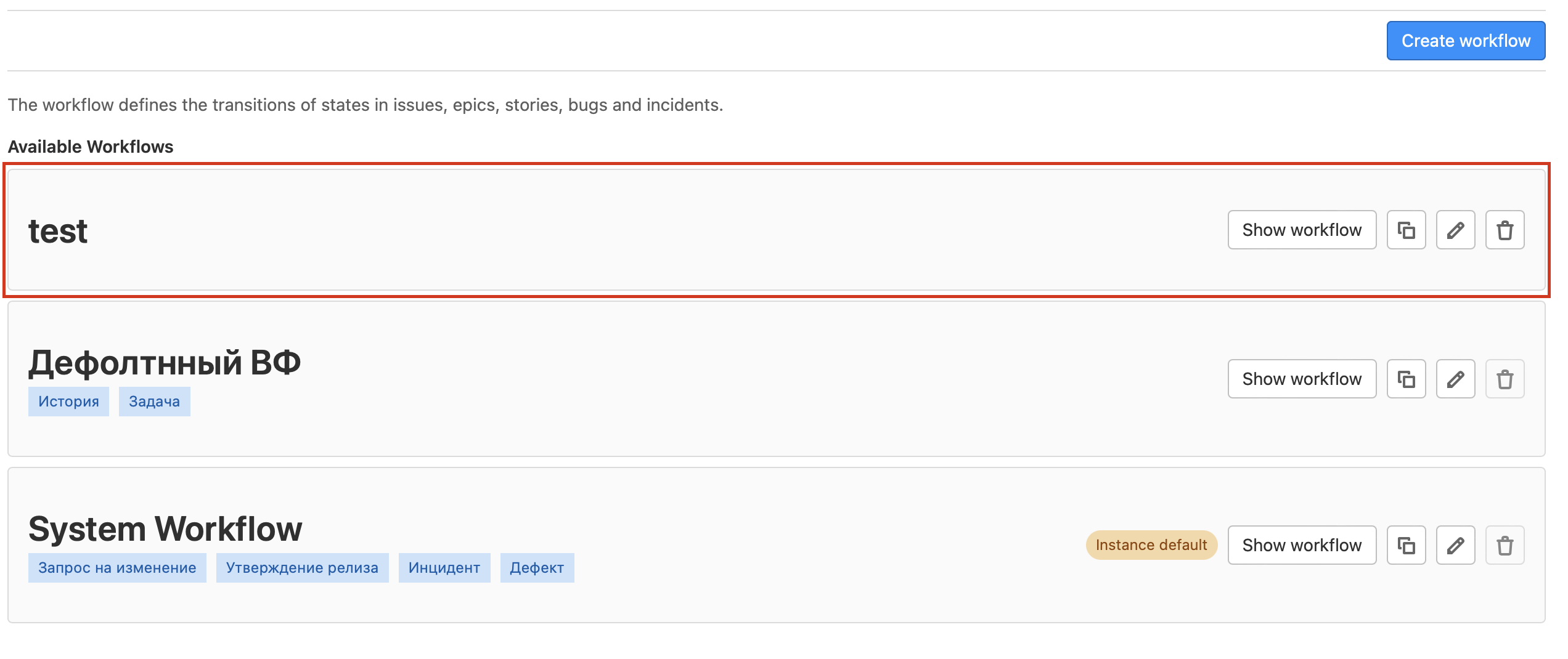Click trash icon for System Workflow

(x=1505, y=545)
